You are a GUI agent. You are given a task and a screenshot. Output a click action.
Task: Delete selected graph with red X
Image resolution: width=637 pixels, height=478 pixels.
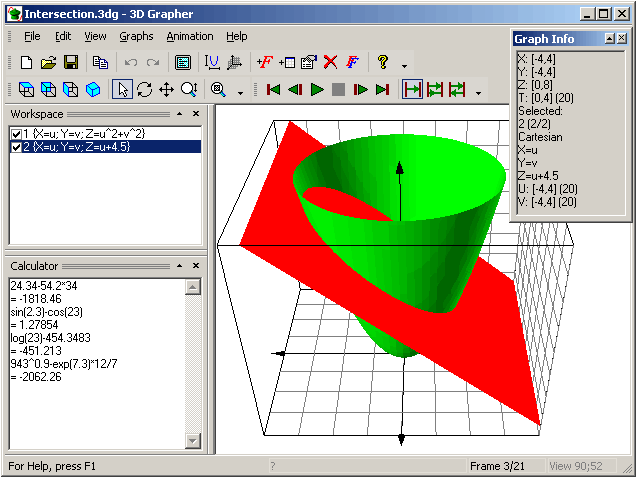[331, 63]
